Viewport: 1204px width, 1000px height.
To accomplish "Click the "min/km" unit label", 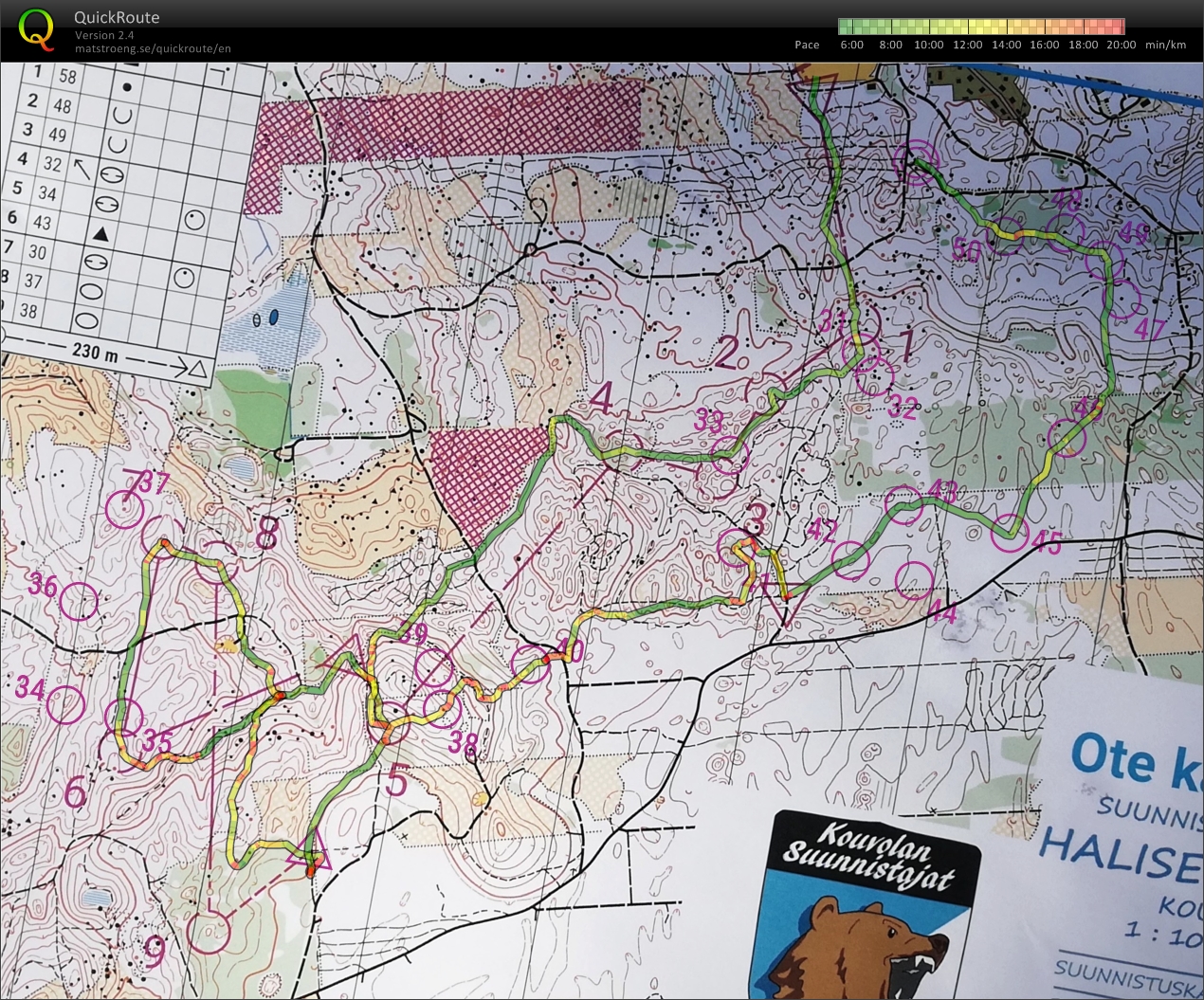I will coord(1165,45).
